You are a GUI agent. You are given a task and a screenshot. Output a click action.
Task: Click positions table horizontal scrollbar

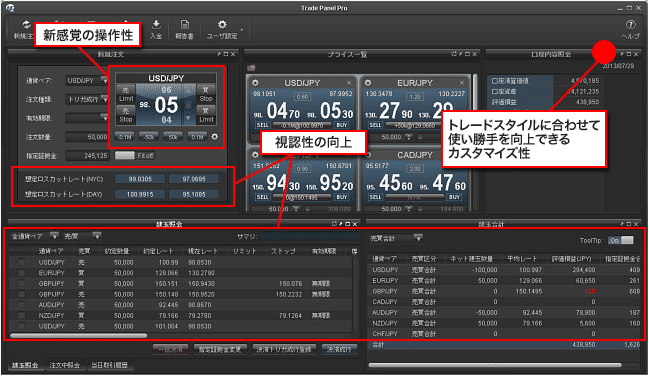point(78,335)
